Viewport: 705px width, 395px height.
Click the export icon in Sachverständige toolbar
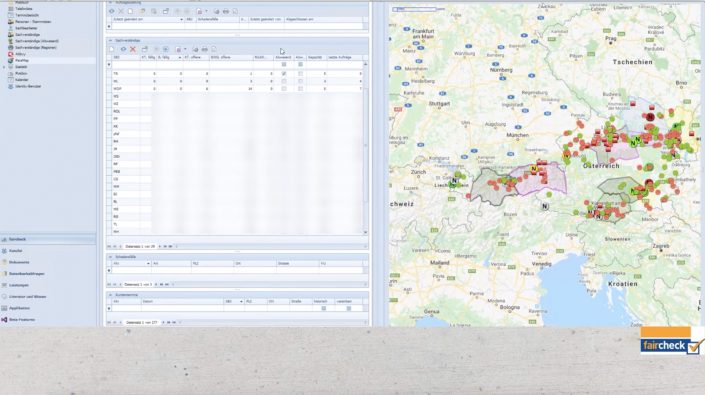click(178, 49)
